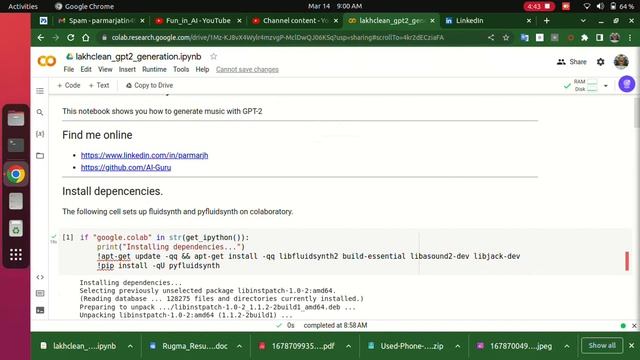Run code cell 1
This screenshot has width=640, height=360.
coord(68,237)
